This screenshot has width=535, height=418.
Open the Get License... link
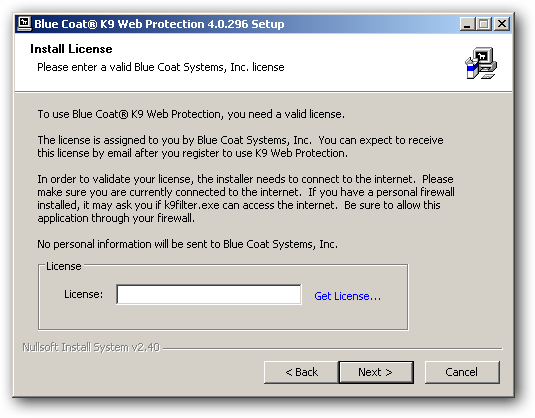pyautogui.click(x=347, y=296)
